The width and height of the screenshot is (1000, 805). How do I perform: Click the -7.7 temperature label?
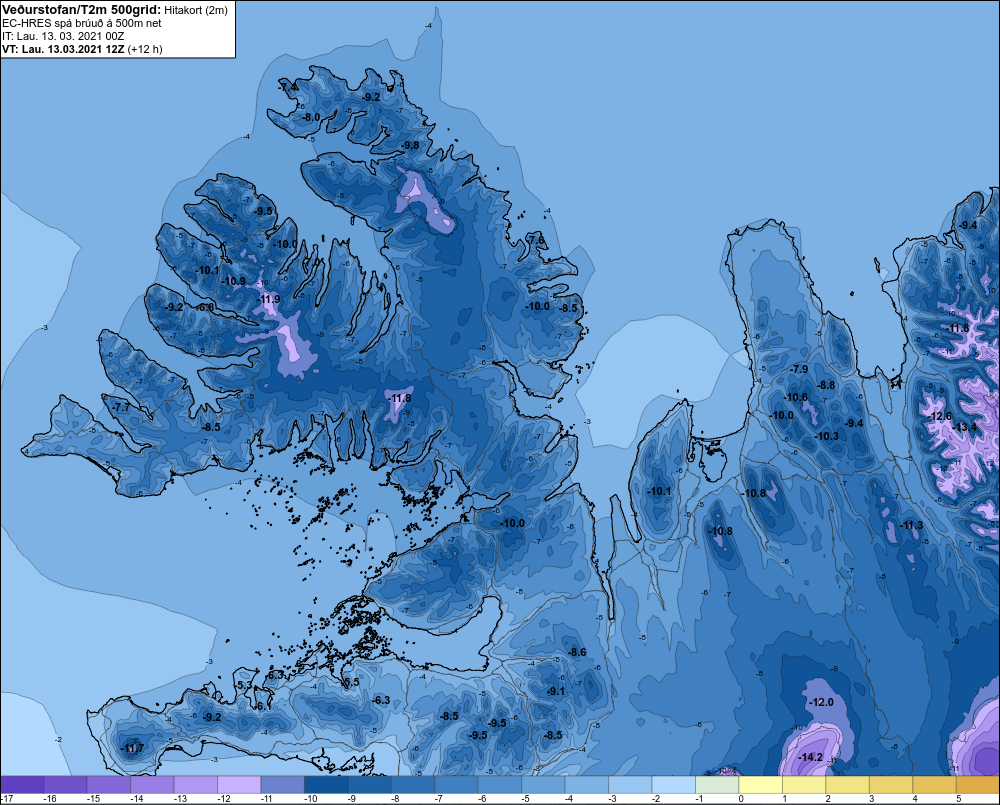121,407
